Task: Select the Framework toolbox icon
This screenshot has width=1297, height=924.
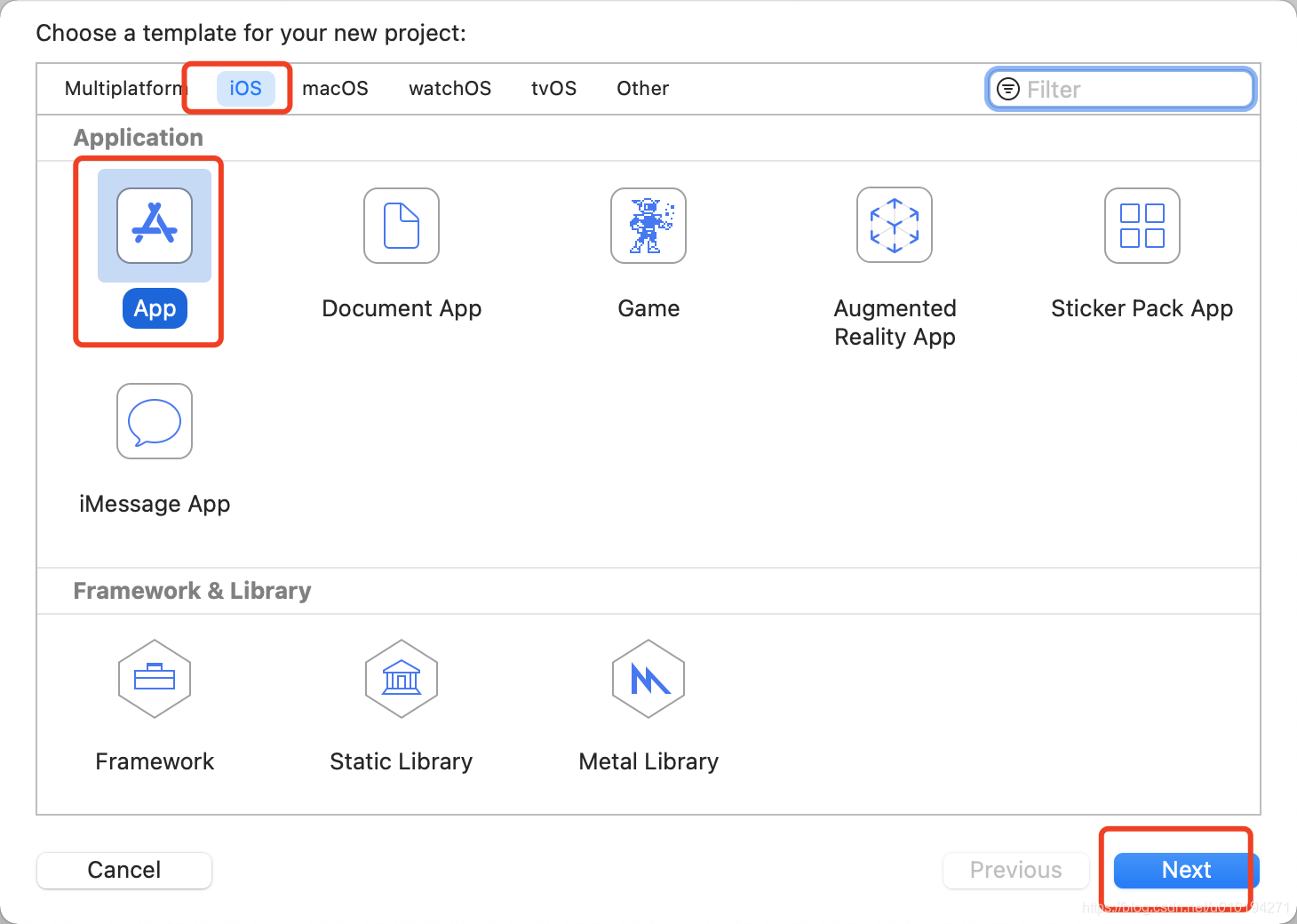Action: point(155,679)
